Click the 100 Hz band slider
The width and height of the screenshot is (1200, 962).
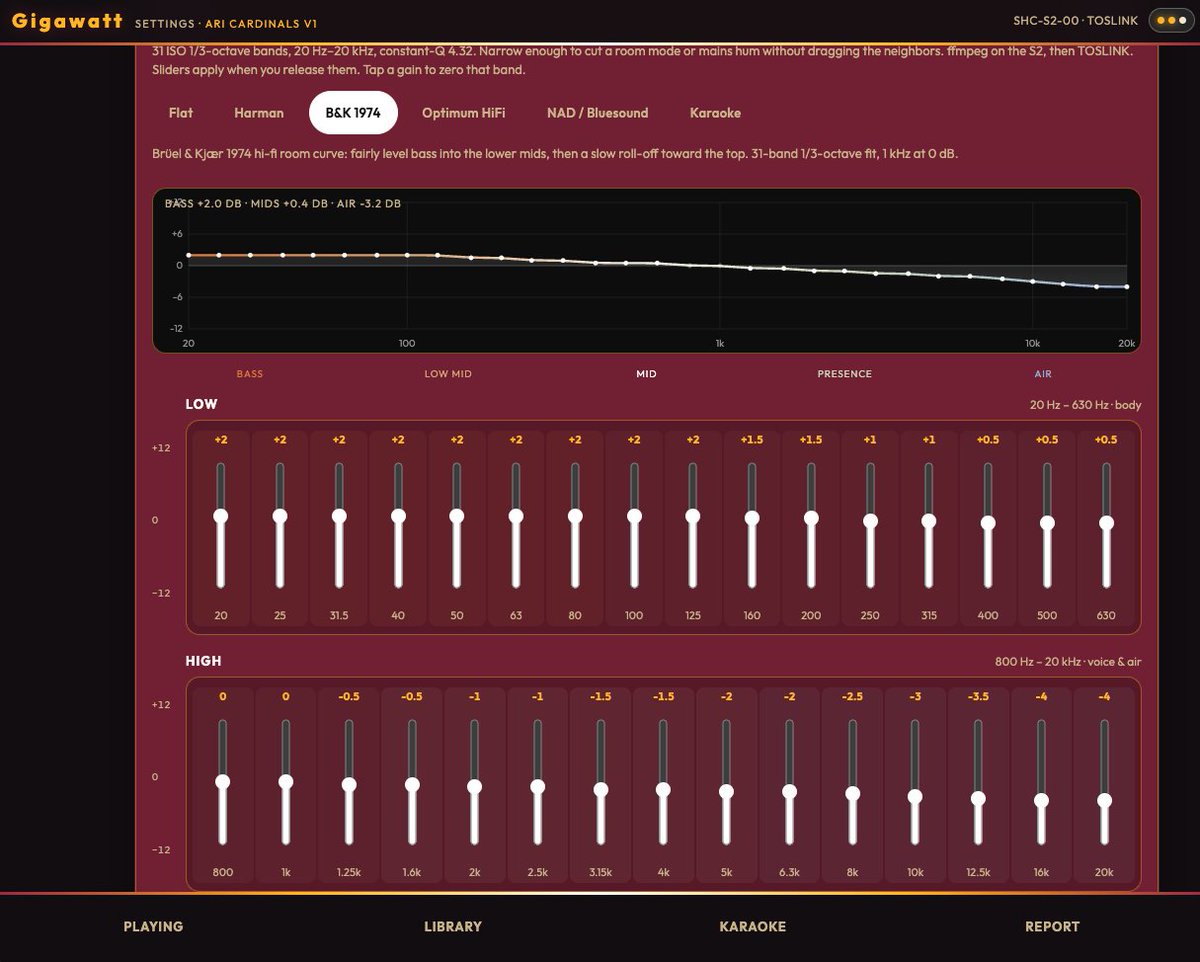(x=634, y=526)
